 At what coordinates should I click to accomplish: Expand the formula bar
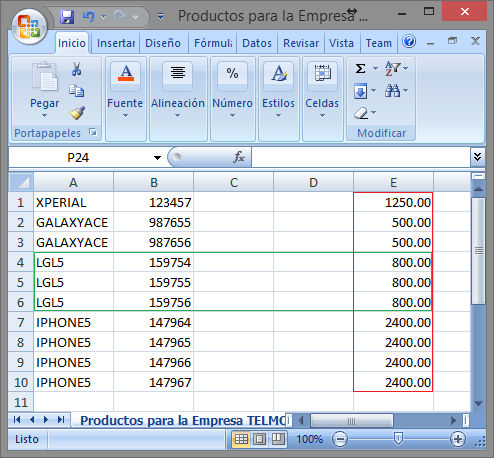tap(478, 157)
